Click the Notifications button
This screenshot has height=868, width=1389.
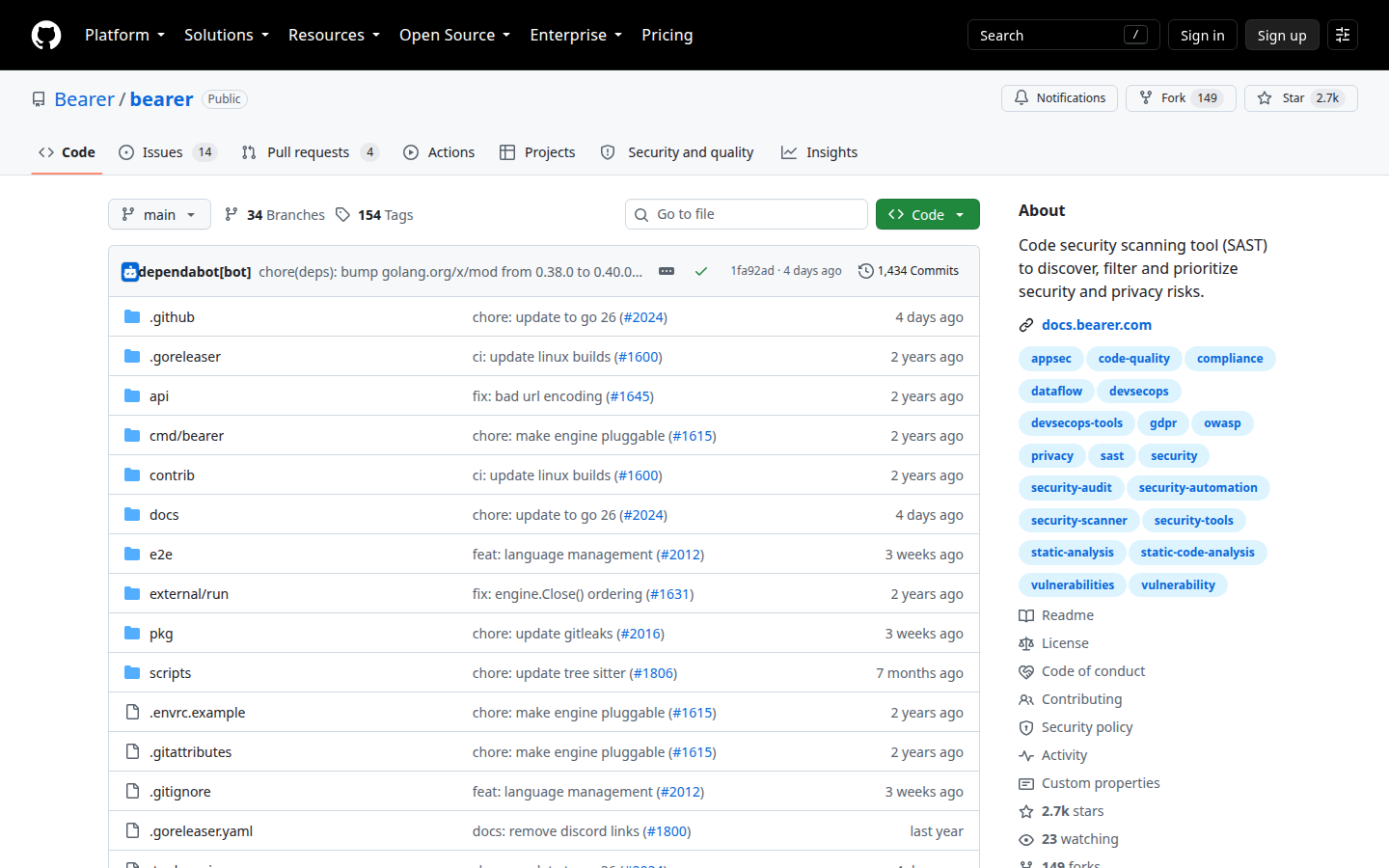1059,98
